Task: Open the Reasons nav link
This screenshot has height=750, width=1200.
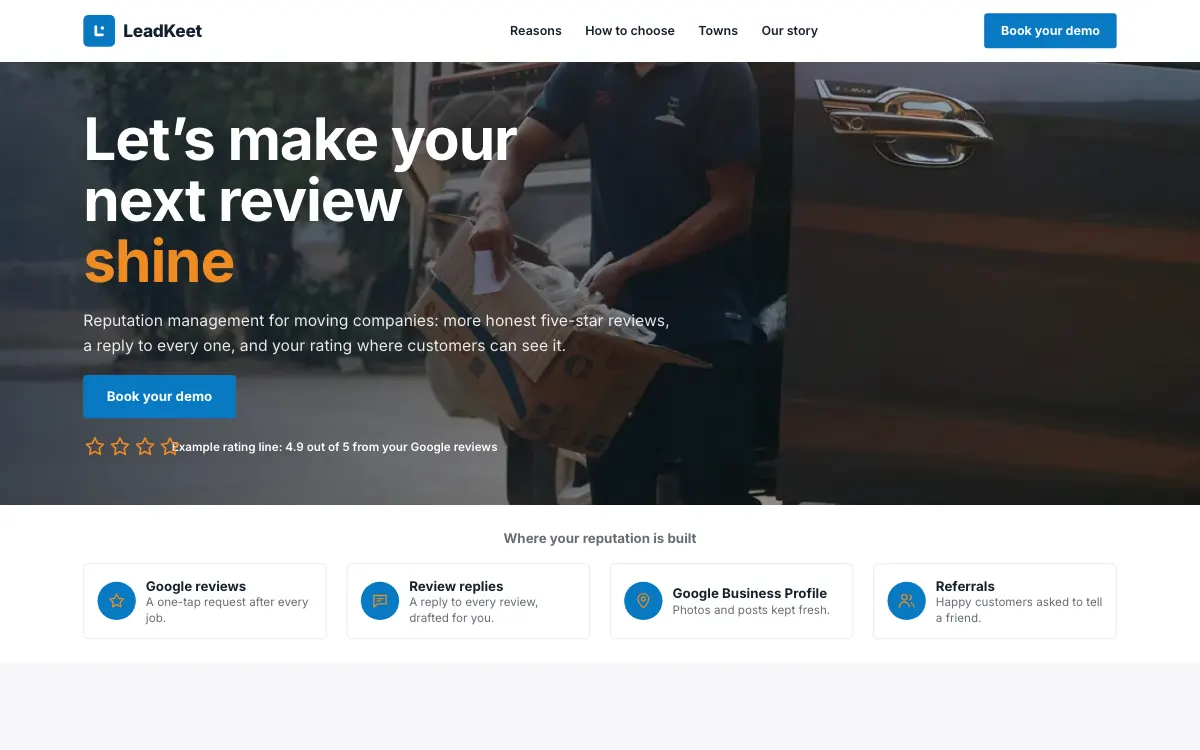Action: tap(536, 31)
